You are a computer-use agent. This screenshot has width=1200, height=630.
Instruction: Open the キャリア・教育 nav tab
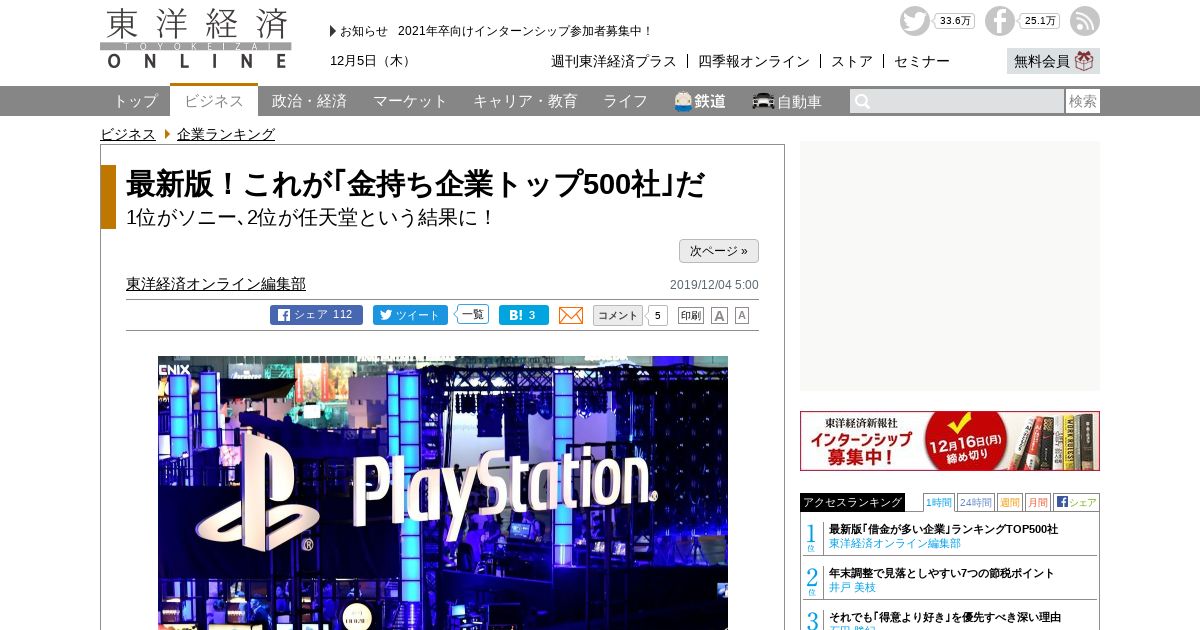[525, 101]
